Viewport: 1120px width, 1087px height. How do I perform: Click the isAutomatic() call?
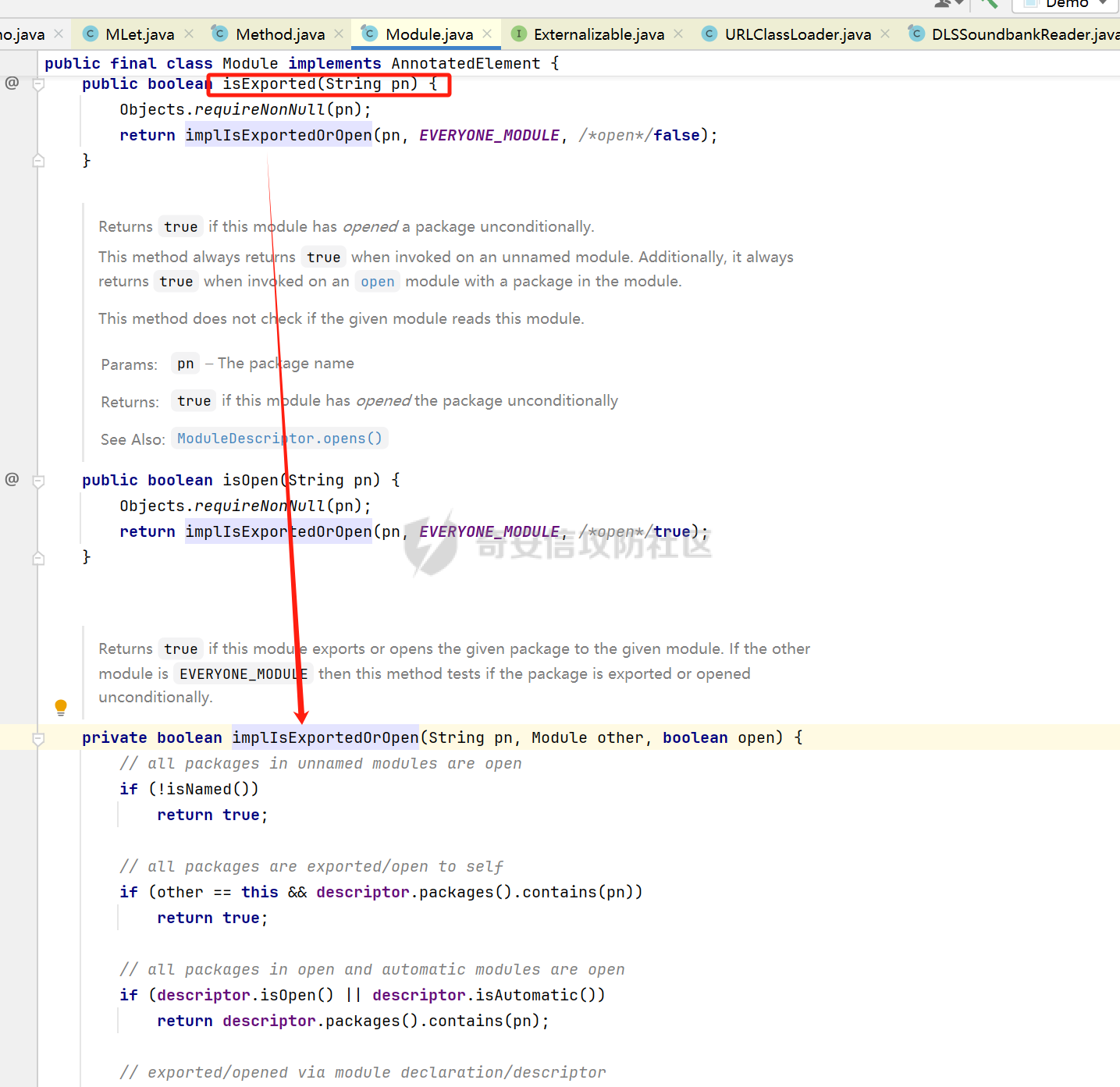pyautogui.click(x=536, y=995)
